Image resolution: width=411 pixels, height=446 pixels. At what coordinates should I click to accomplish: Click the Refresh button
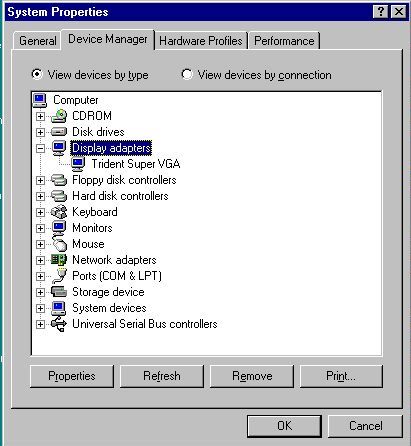162,376
